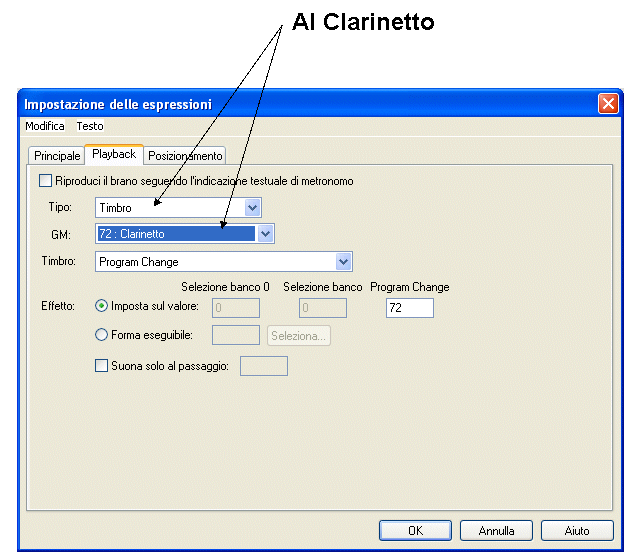Open help with the Aiuto button
The image size is (636, 560).
tap(577, 531)
